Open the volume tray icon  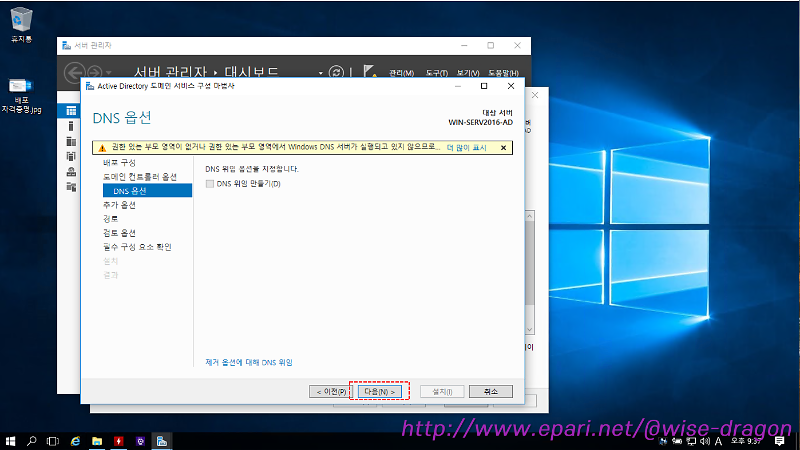coord(705,441)
